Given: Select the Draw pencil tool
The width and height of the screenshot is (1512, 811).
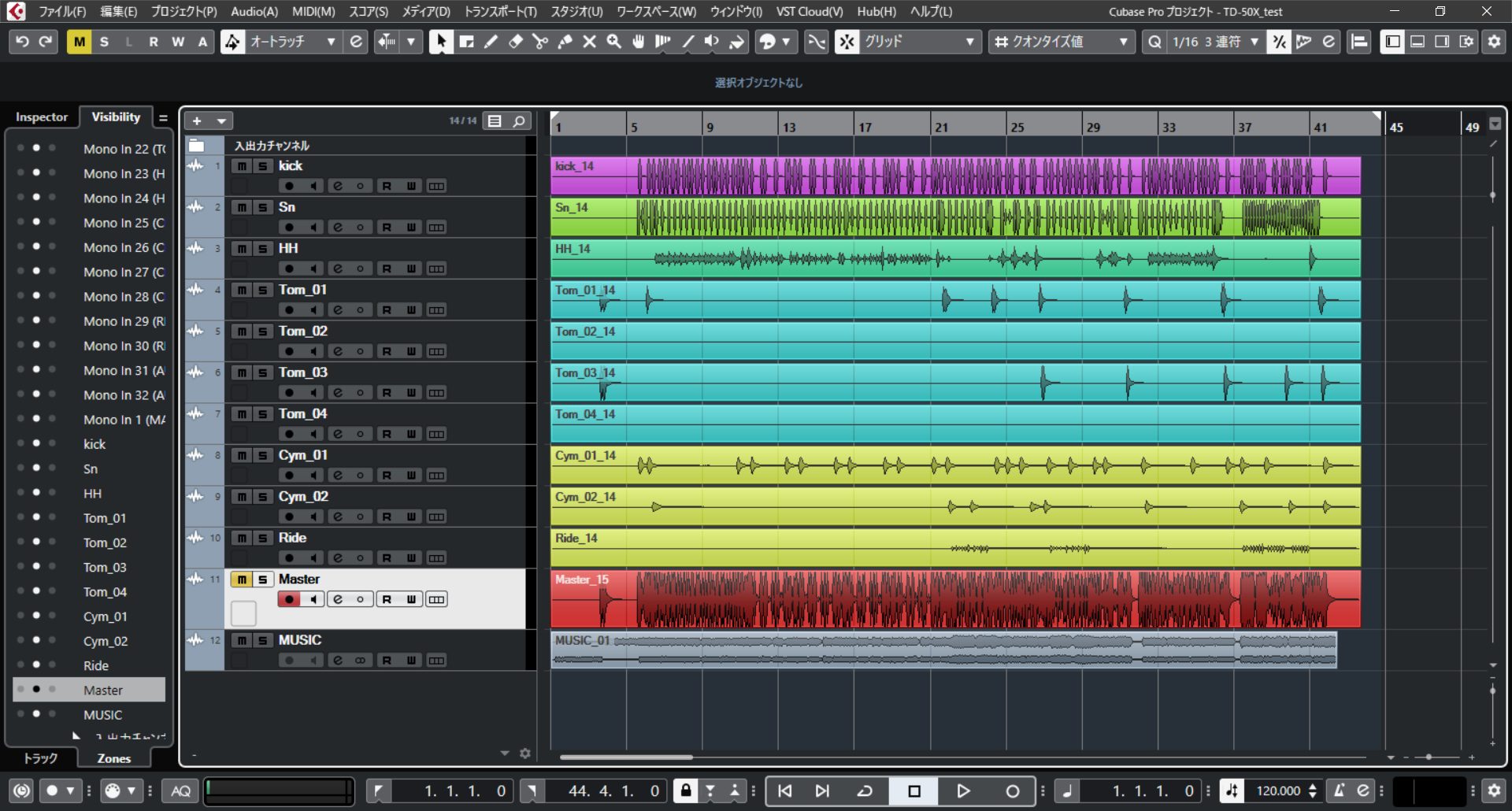Looking at the screenshot, I should (x=491, y=42).
